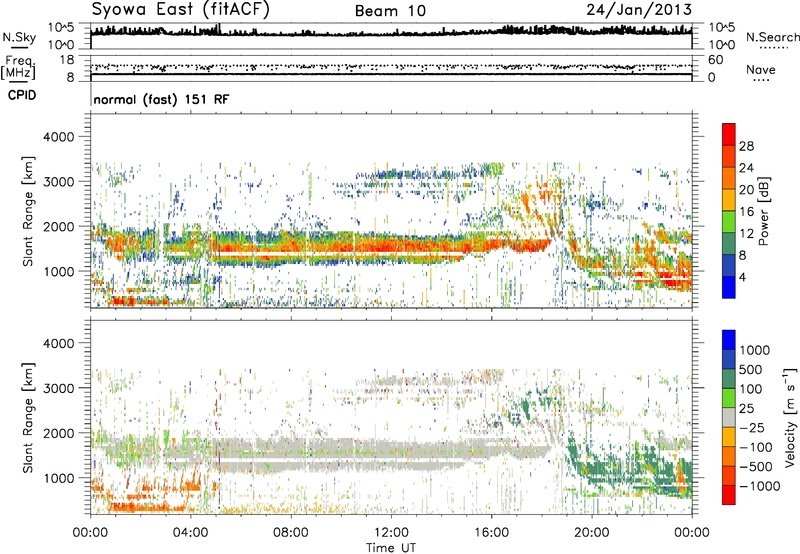Image resolution: width=800 pixels, height=554 pixels.
Task: Click the 'Slant Range [km]' label of power panel
Action: [x=28, y=211]
